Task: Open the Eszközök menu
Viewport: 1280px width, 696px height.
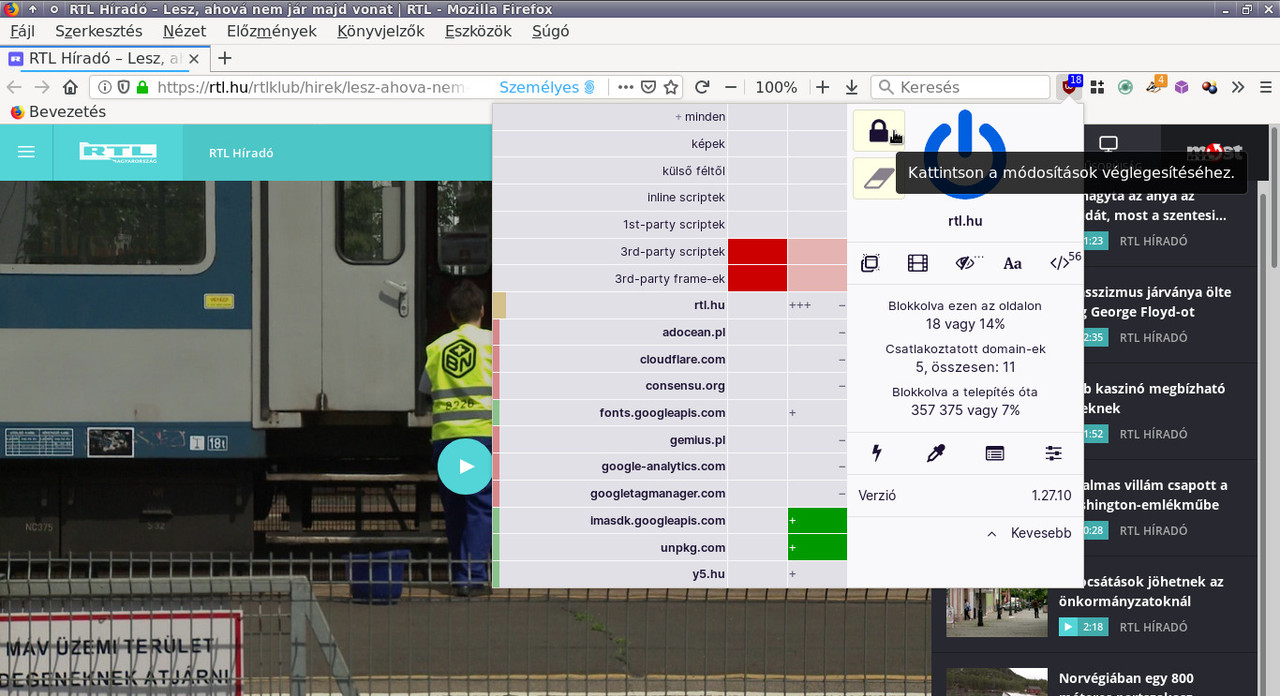Action: click(x=478, y=31)
